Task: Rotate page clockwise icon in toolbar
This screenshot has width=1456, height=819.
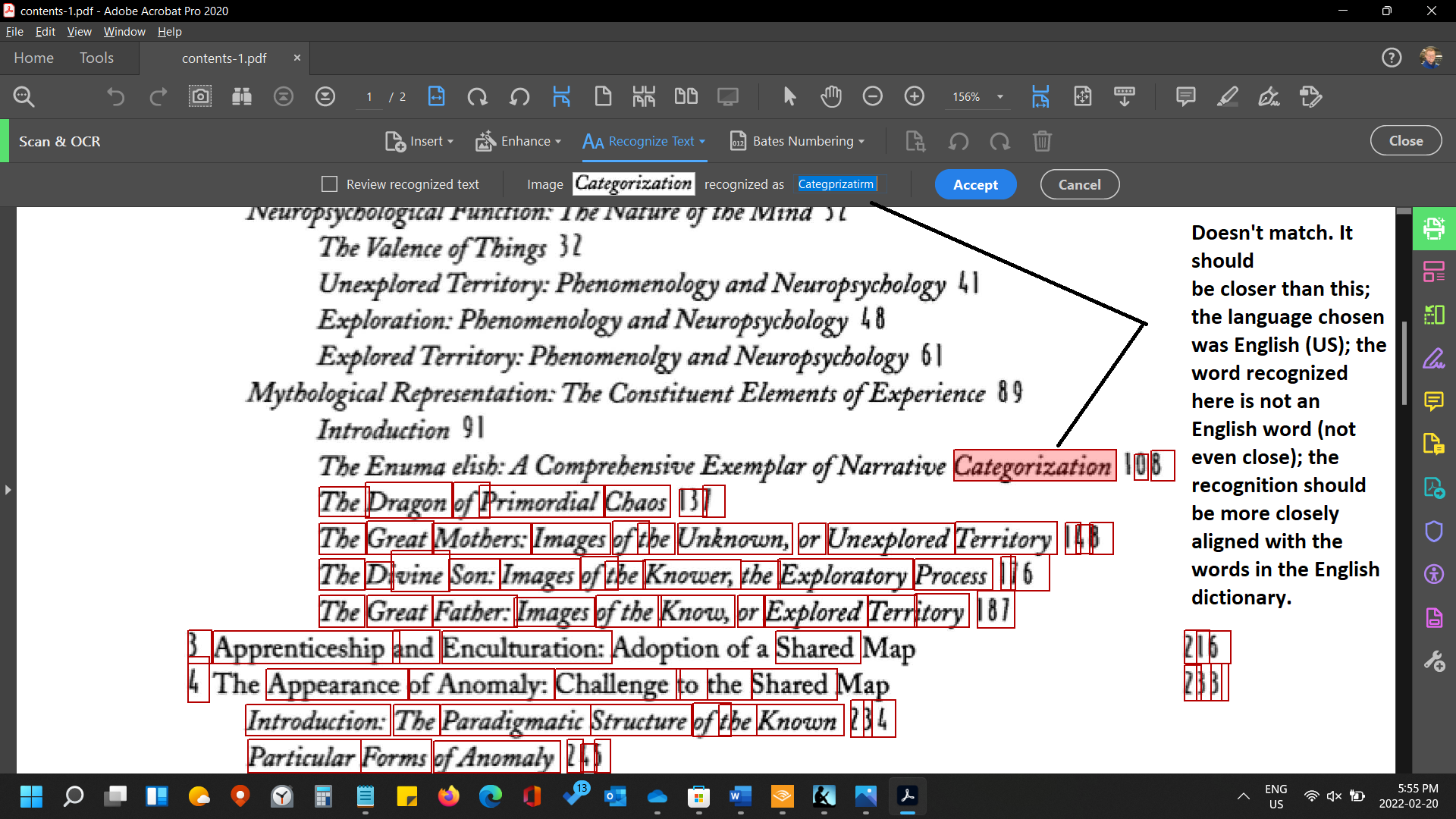Action: tap(477, 97)
